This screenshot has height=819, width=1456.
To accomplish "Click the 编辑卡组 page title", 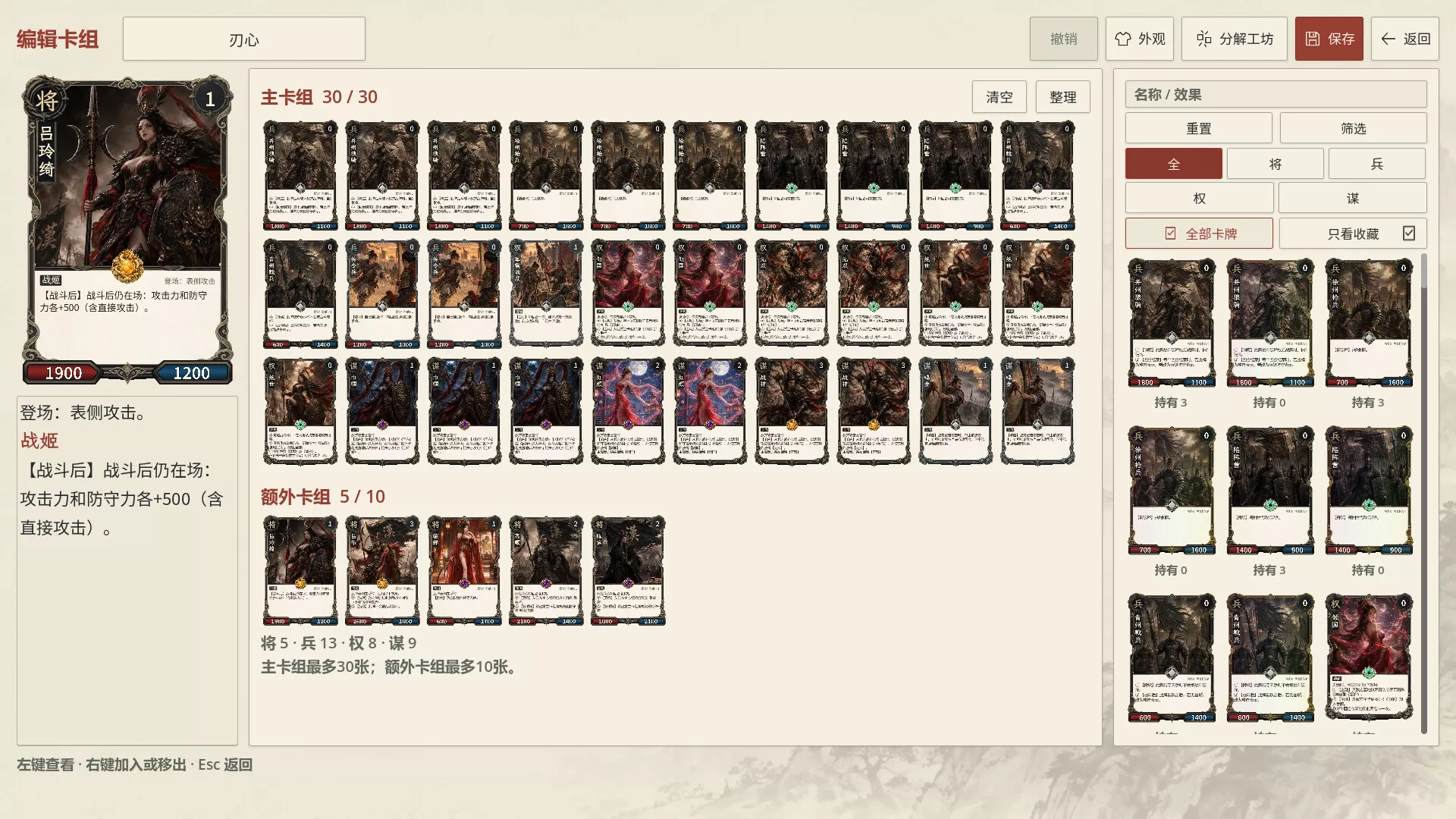I will pos(58,39).
